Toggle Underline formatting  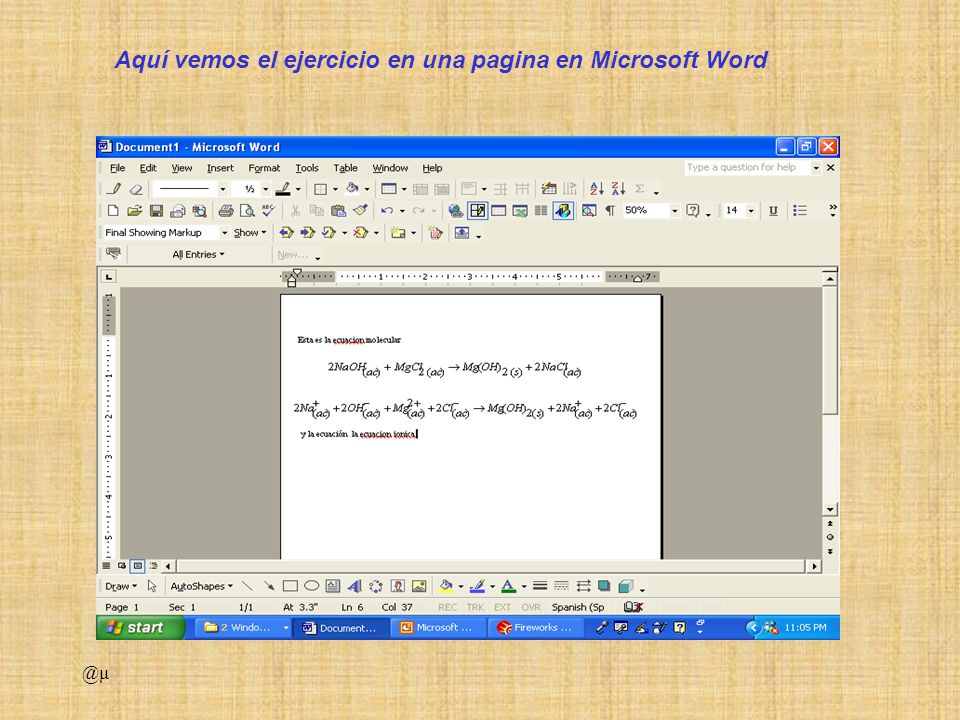point(773,211)
